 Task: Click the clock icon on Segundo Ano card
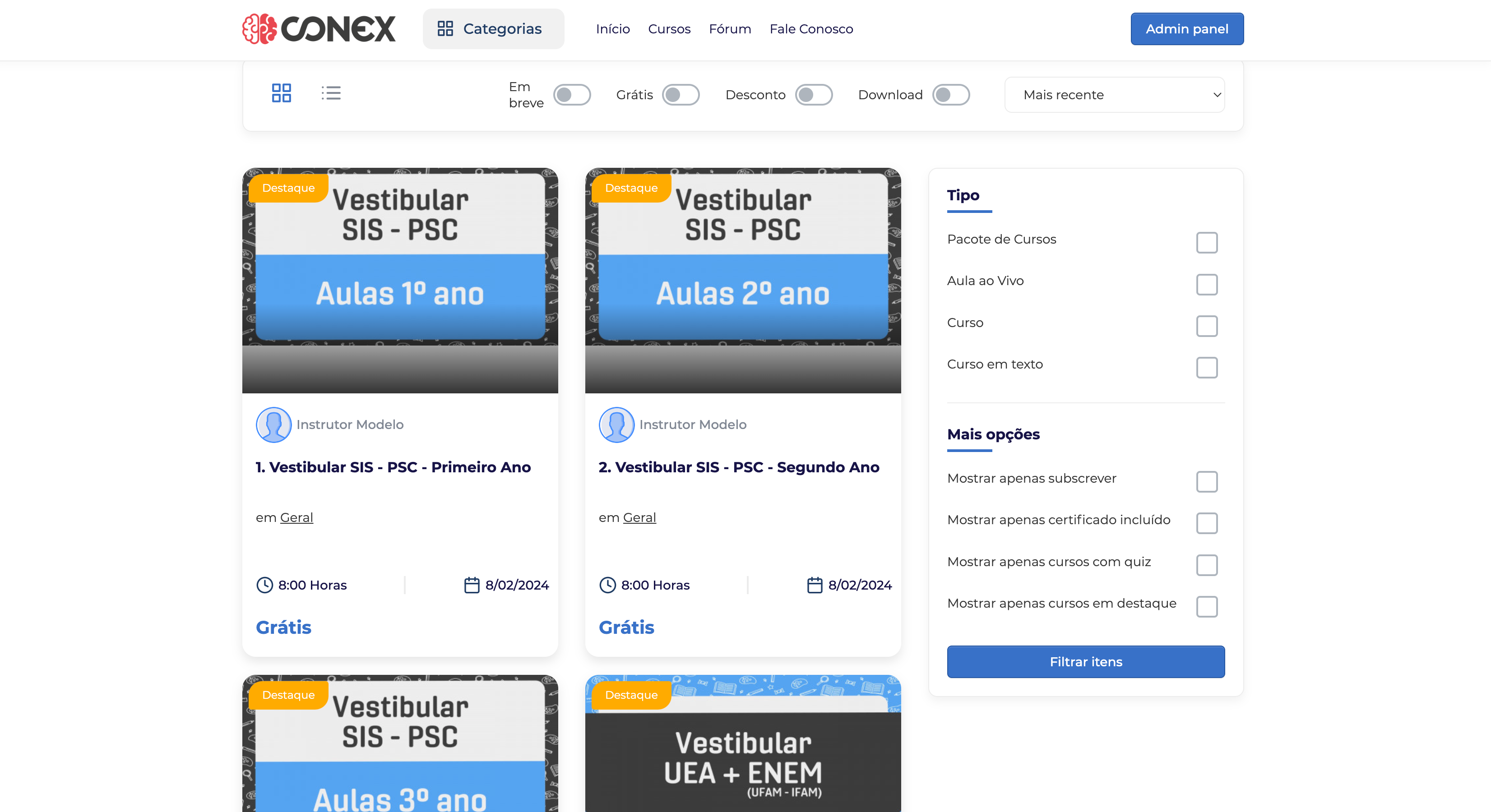tap(607, 585)
